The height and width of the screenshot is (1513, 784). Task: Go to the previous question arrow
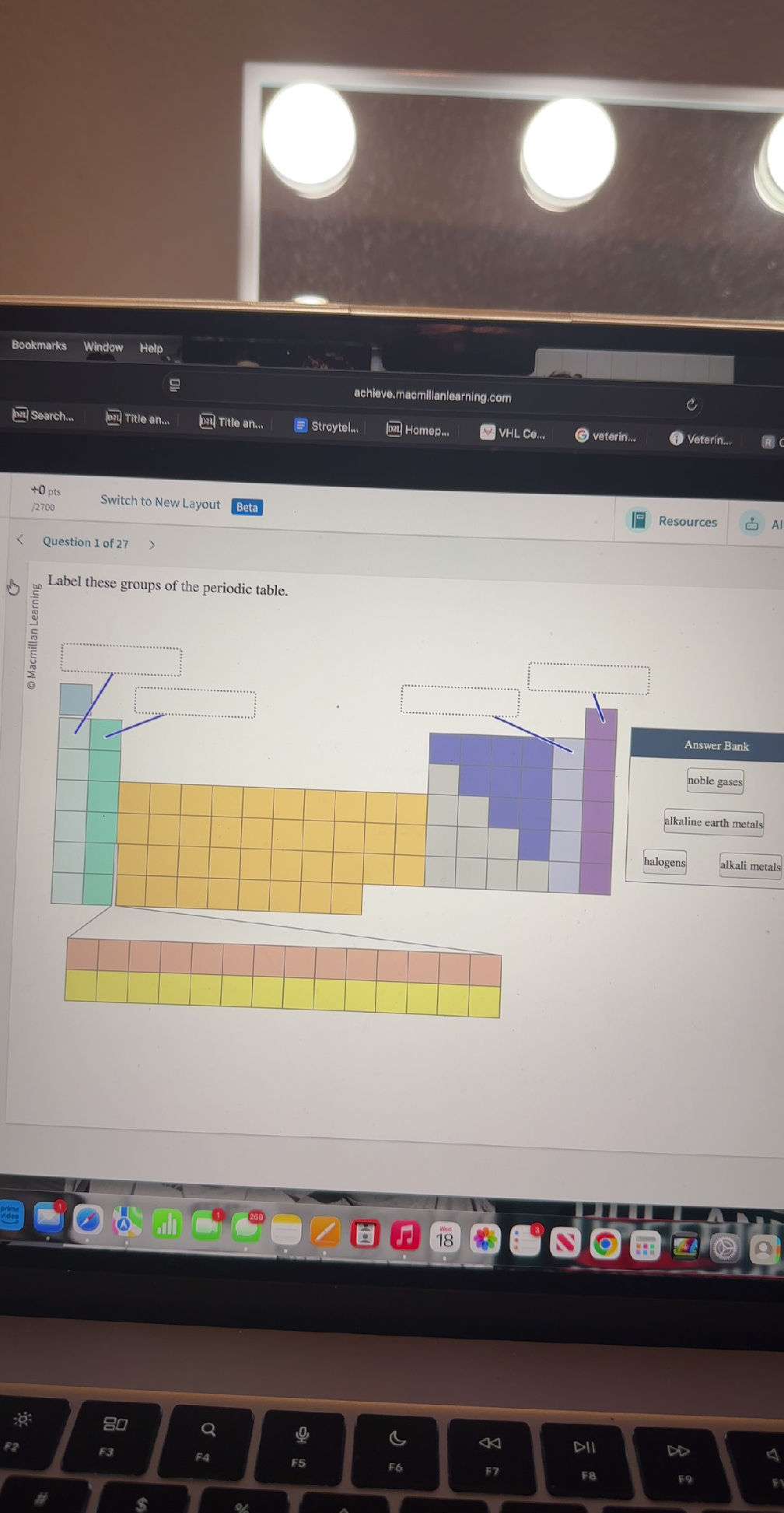[x=20, y=539]
